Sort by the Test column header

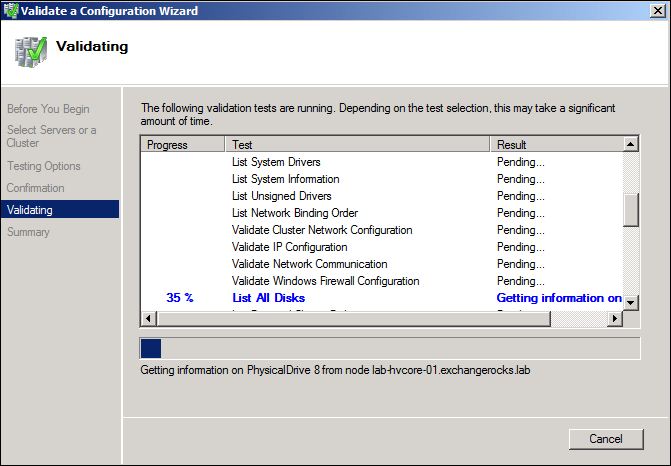tap(357, 145)
